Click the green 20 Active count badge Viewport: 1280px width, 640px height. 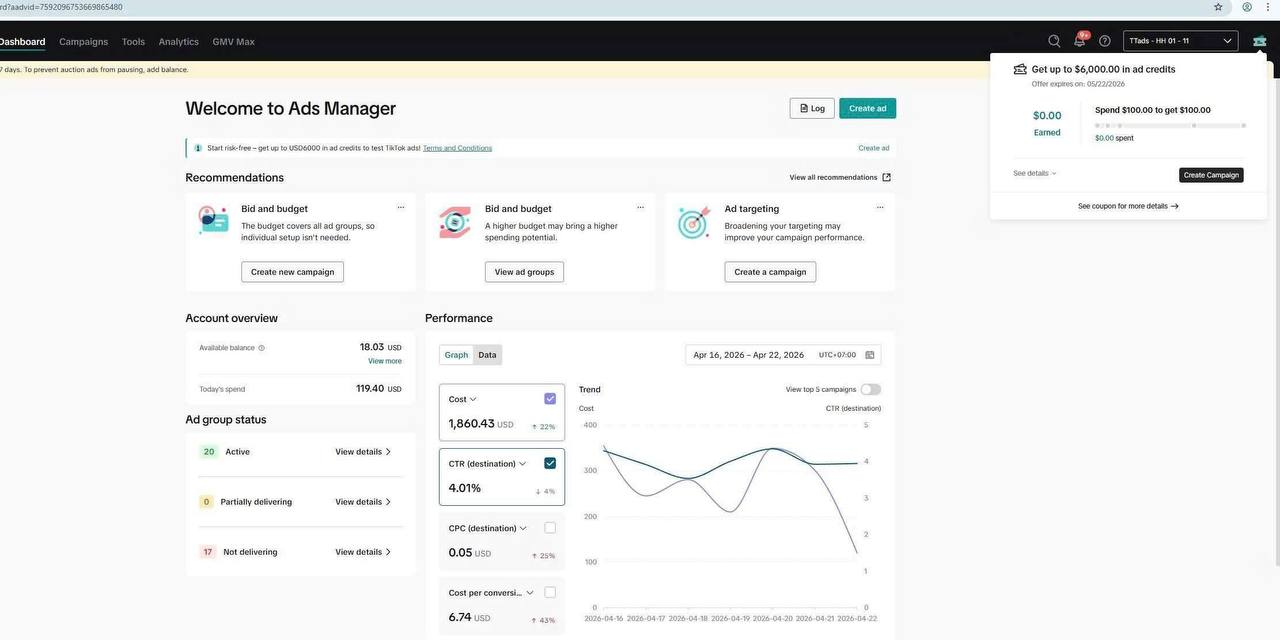[209, 452]
